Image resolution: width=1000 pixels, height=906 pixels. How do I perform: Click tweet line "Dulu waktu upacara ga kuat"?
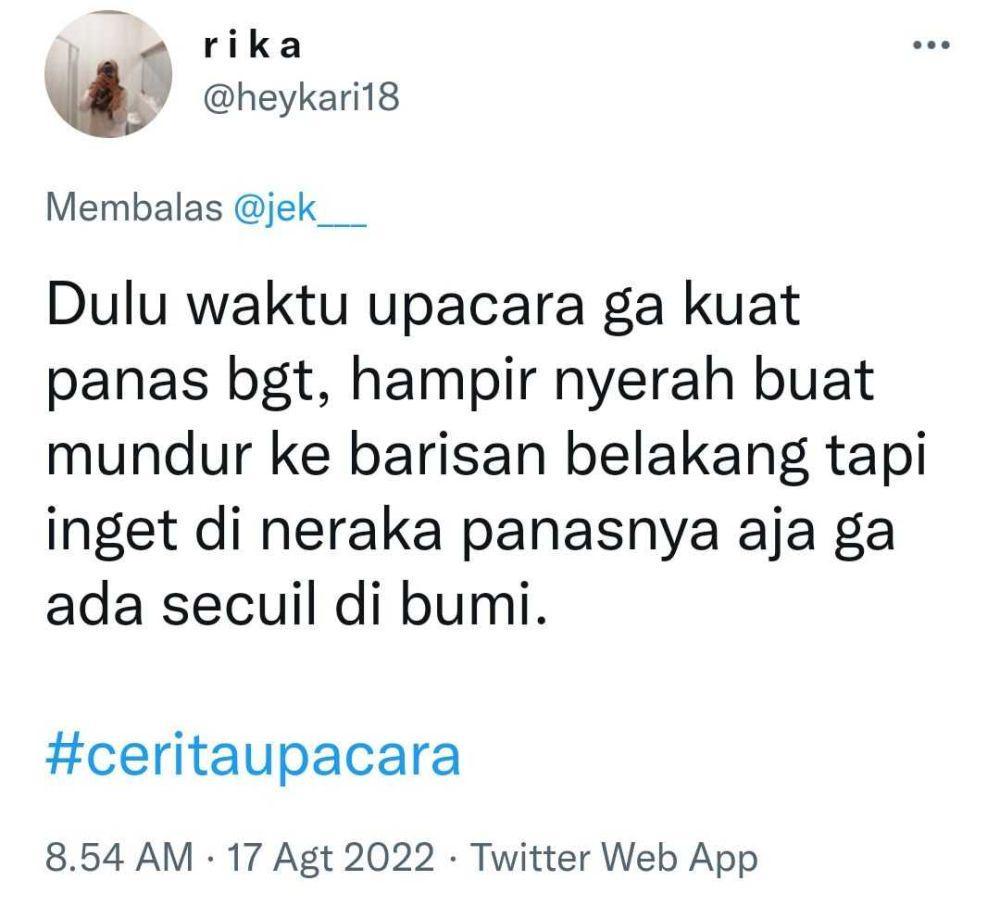tap(423, 308)
